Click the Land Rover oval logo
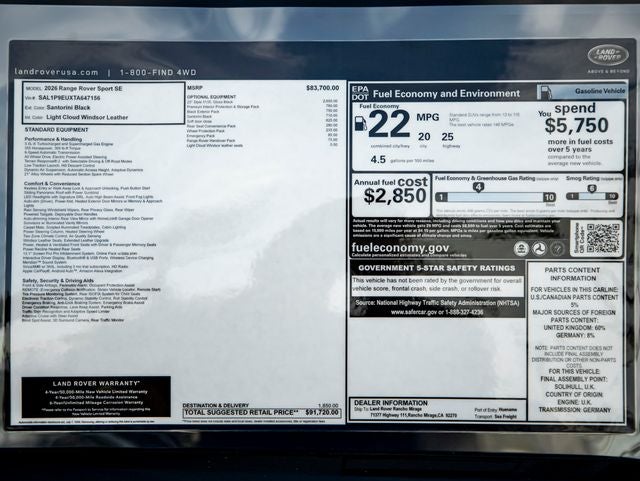The width and height of the screenshot is (640, 481). click(608, 55)
